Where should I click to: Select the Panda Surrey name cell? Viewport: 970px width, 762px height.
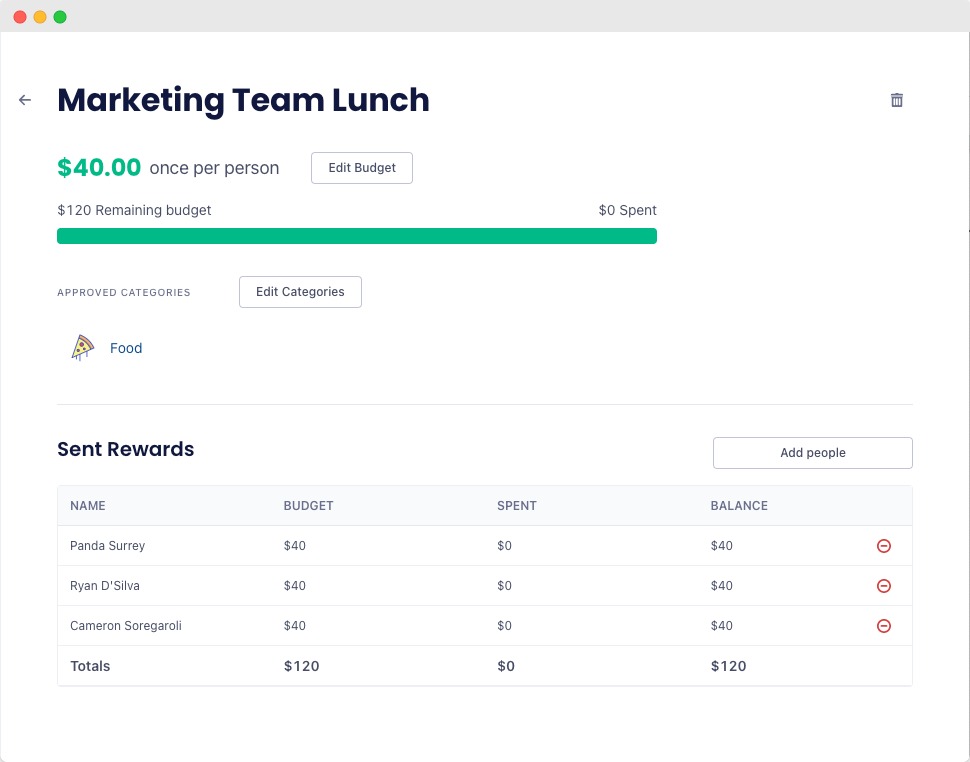[x=107, y=546]
